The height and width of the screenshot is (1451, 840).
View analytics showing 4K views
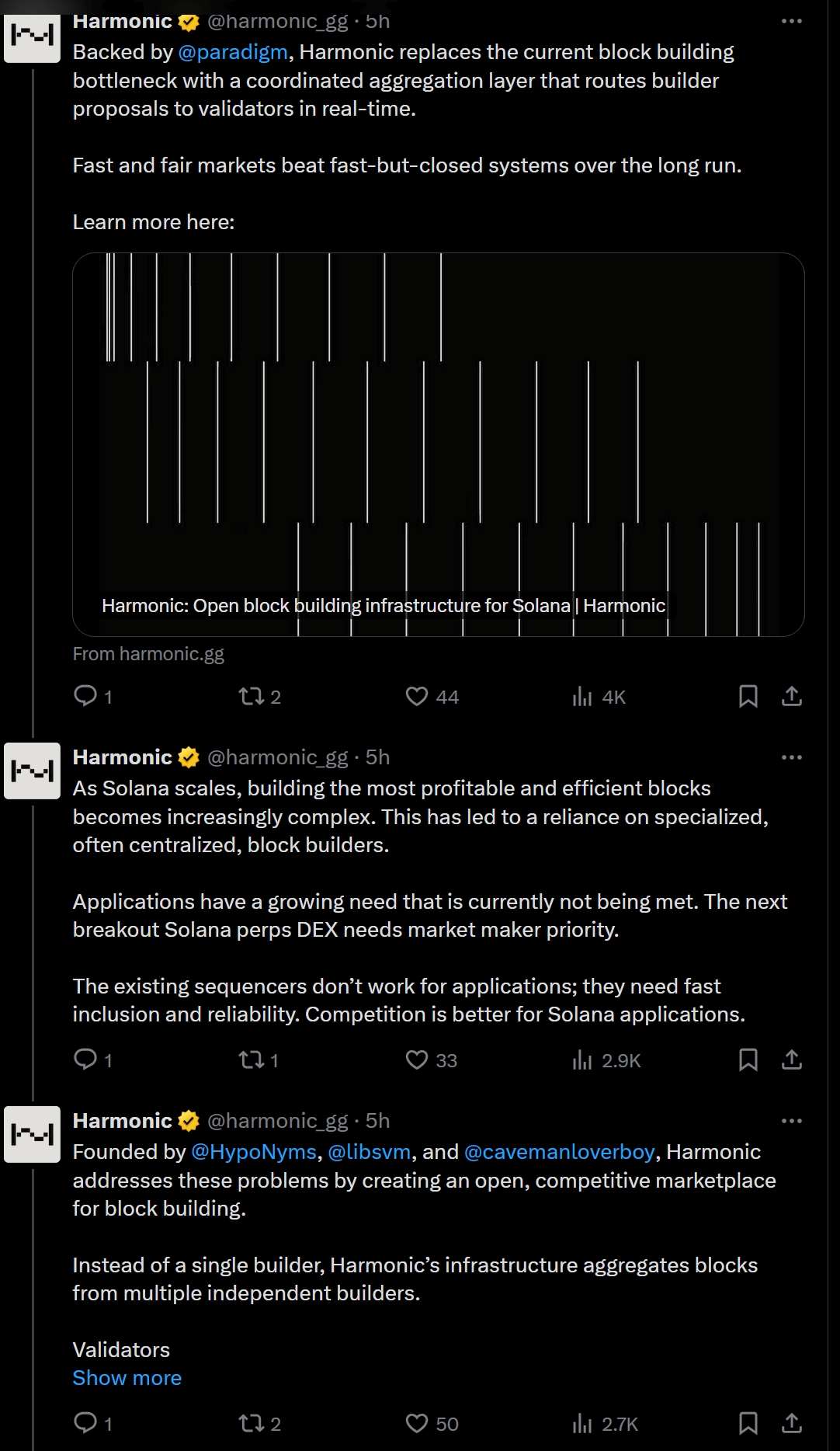[x=599, y=697]
